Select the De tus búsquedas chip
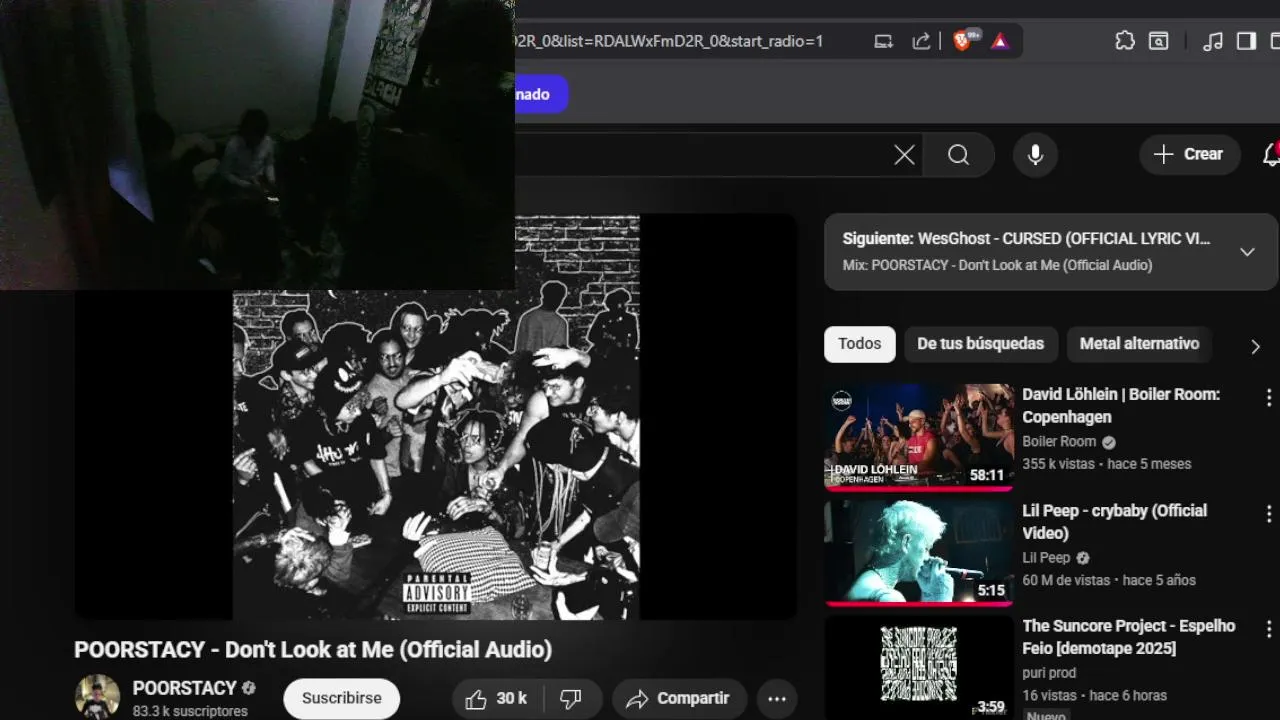Image resolution: width=1280 pixels, height=720 pixels. (x=980, y=344)
